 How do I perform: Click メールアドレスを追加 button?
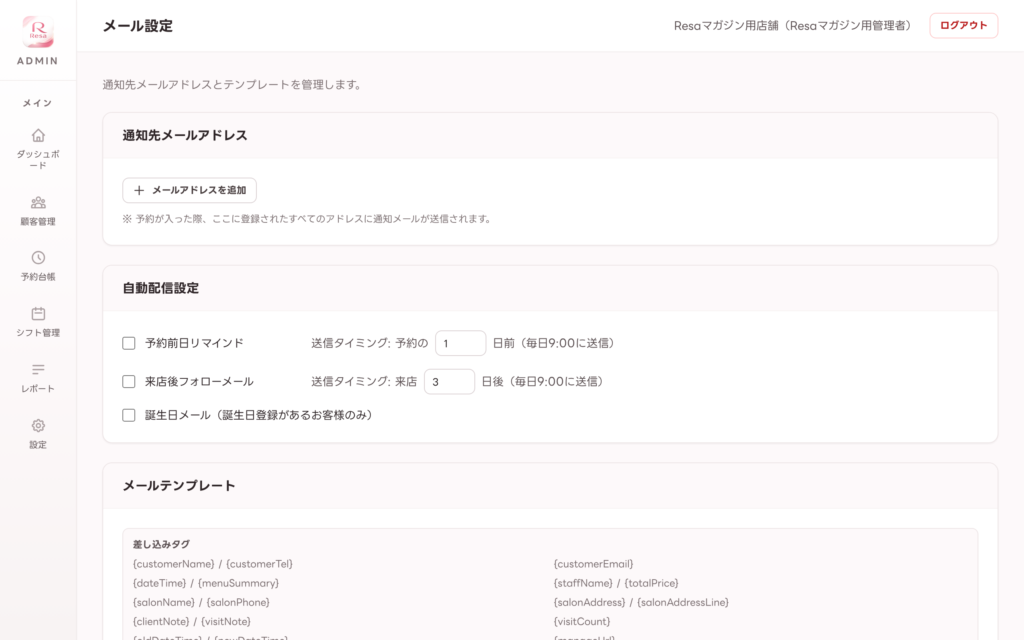pyautogui.click(x=189, y=191)
